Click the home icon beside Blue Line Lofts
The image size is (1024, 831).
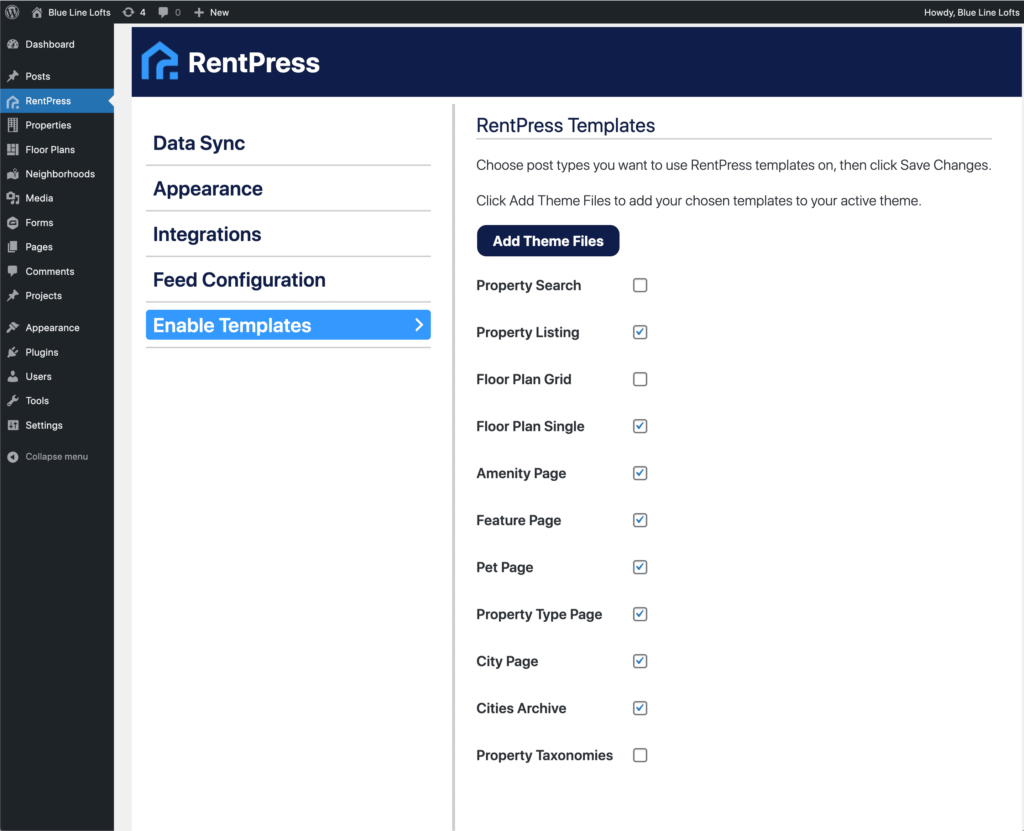point(37,12)
